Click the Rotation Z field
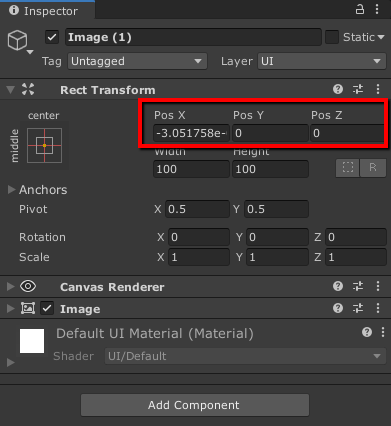Viewport: 391px width, 426px height. point(356,237)
